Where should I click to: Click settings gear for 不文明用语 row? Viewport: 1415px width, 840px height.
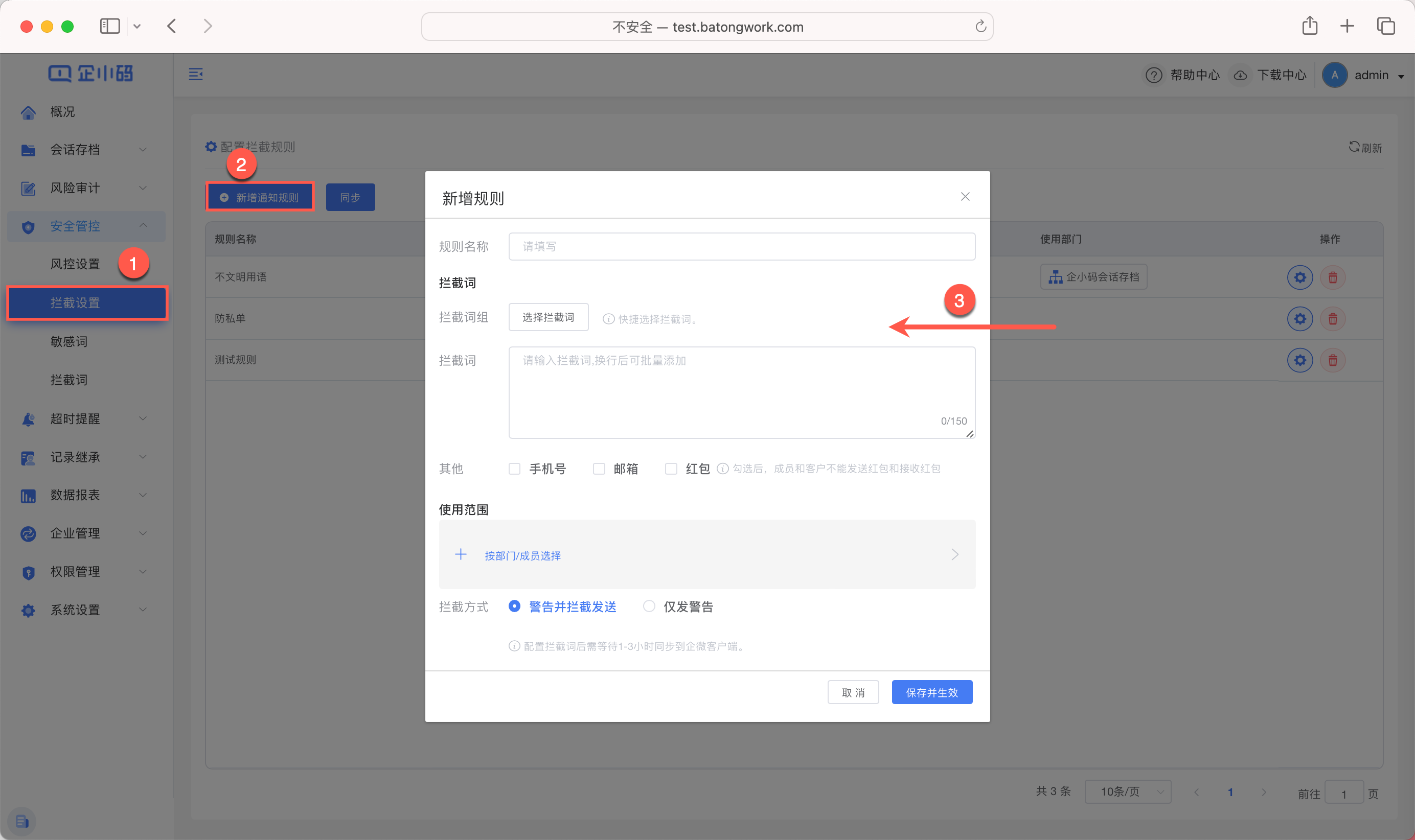tap(1300, 277)
